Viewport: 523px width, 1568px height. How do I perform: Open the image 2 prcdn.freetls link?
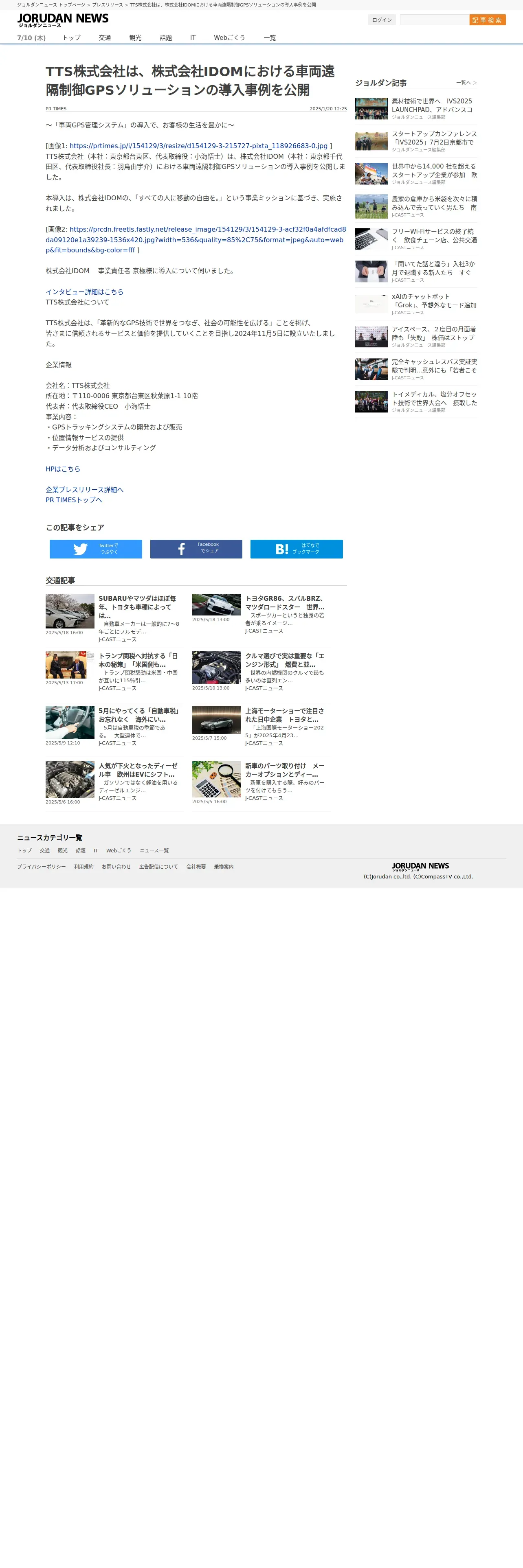click(196, 240)
